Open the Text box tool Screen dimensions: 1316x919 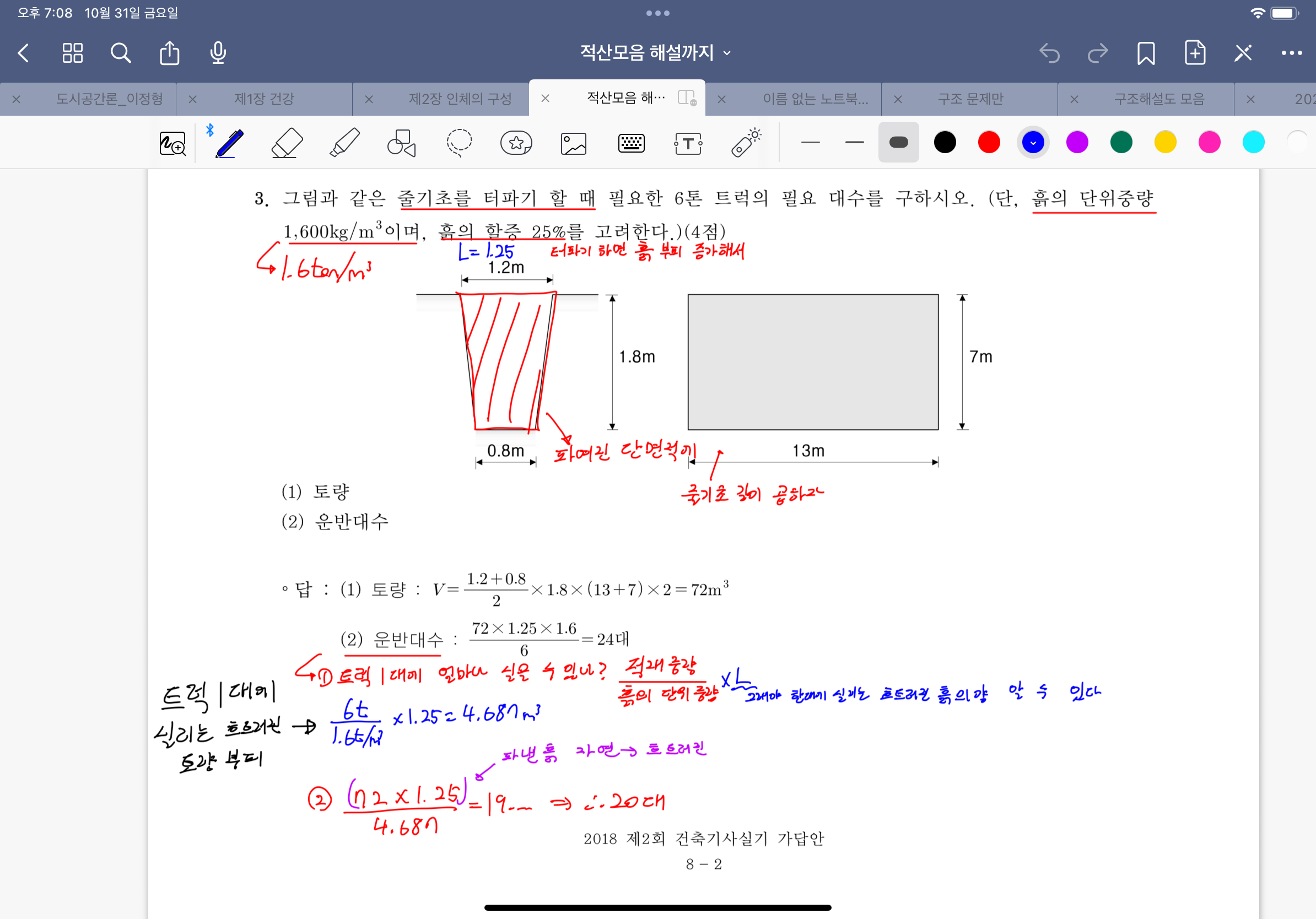pos(688,143)
